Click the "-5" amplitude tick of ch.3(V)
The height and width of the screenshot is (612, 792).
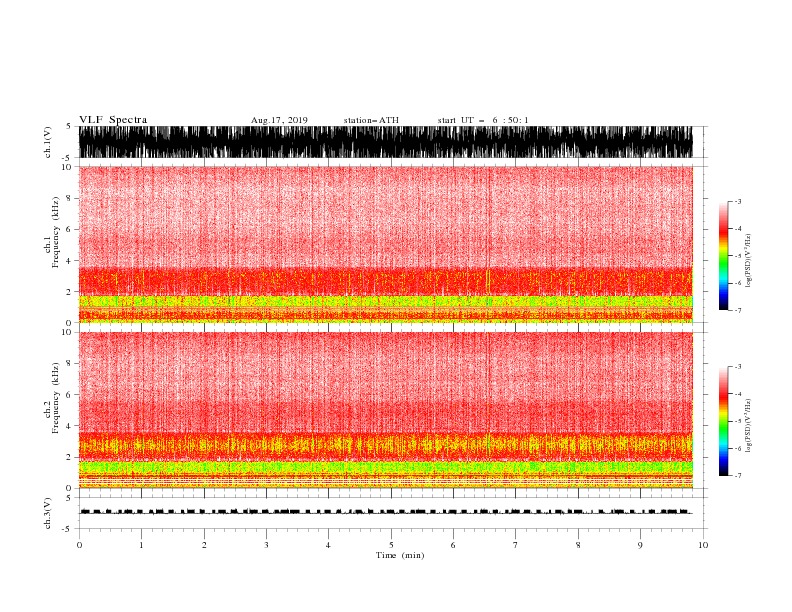click(x=68, y=529)
